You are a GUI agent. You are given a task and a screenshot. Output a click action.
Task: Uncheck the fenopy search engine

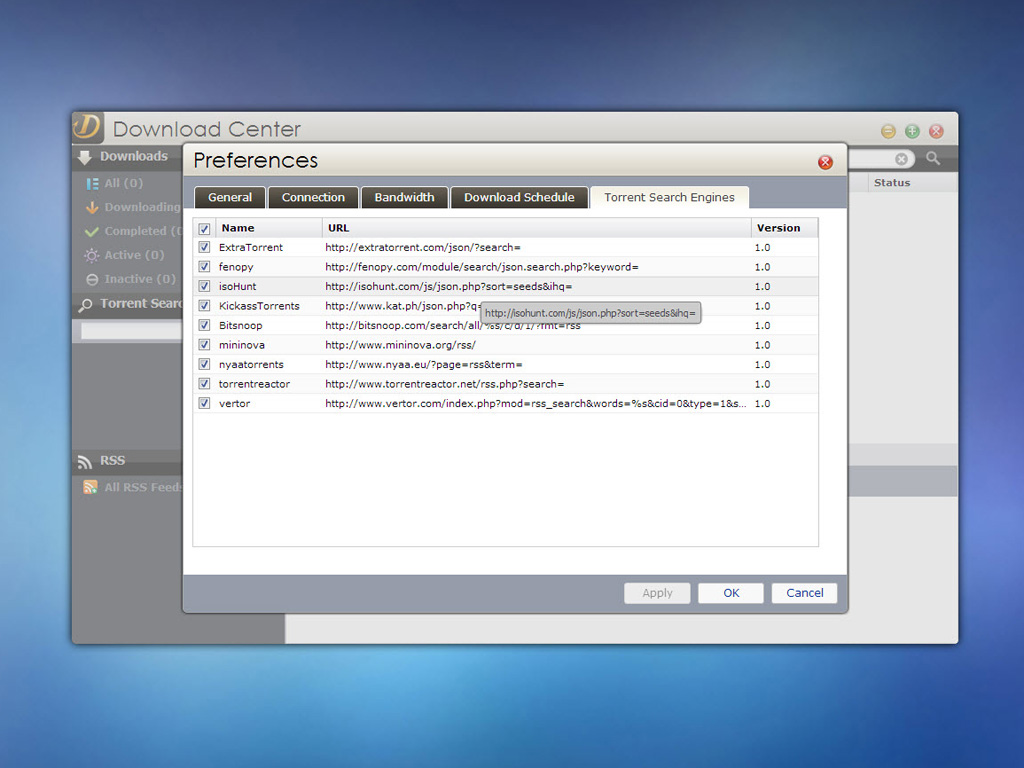pyautogui.click(x=204, y=266)
